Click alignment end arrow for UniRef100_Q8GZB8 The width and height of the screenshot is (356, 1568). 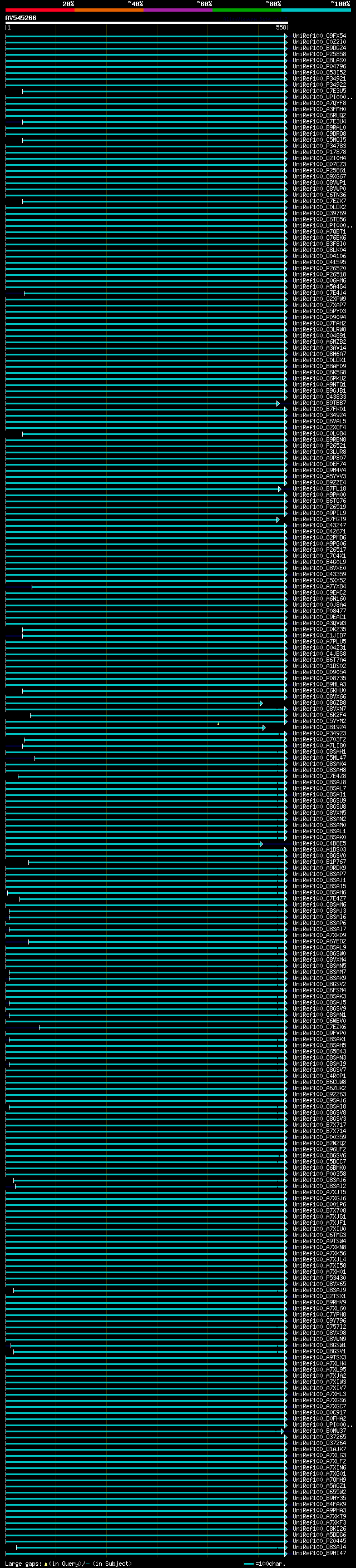(261, 703)
